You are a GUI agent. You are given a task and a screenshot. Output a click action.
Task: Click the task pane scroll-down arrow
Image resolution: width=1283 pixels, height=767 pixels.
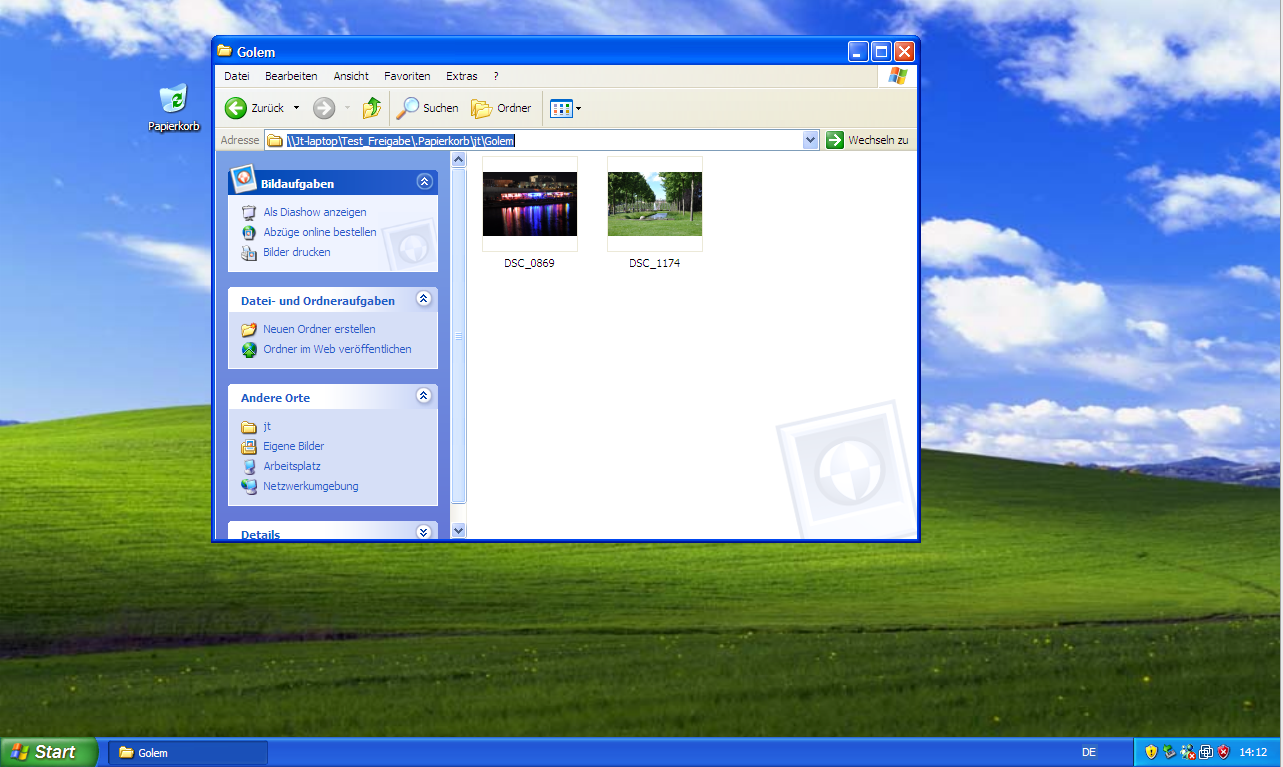click(459, 531)
